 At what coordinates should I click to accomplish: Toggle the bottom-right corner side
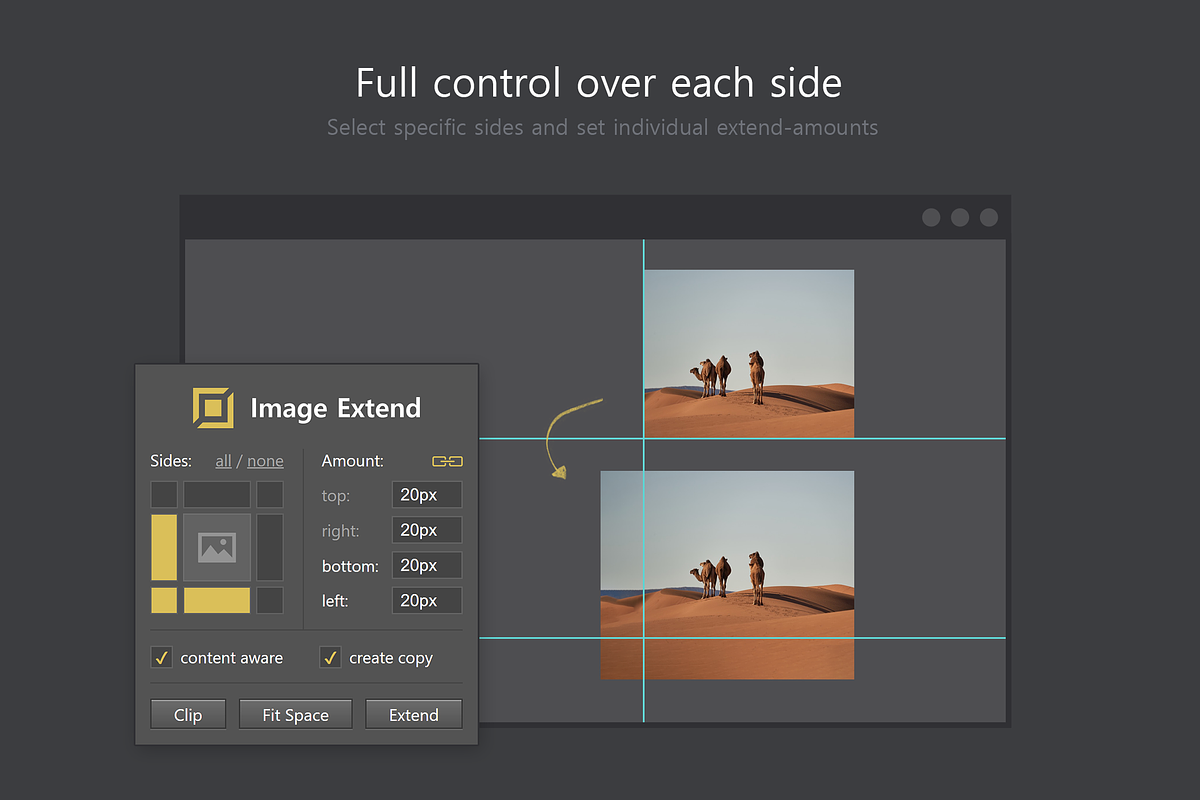click(270, 600)
